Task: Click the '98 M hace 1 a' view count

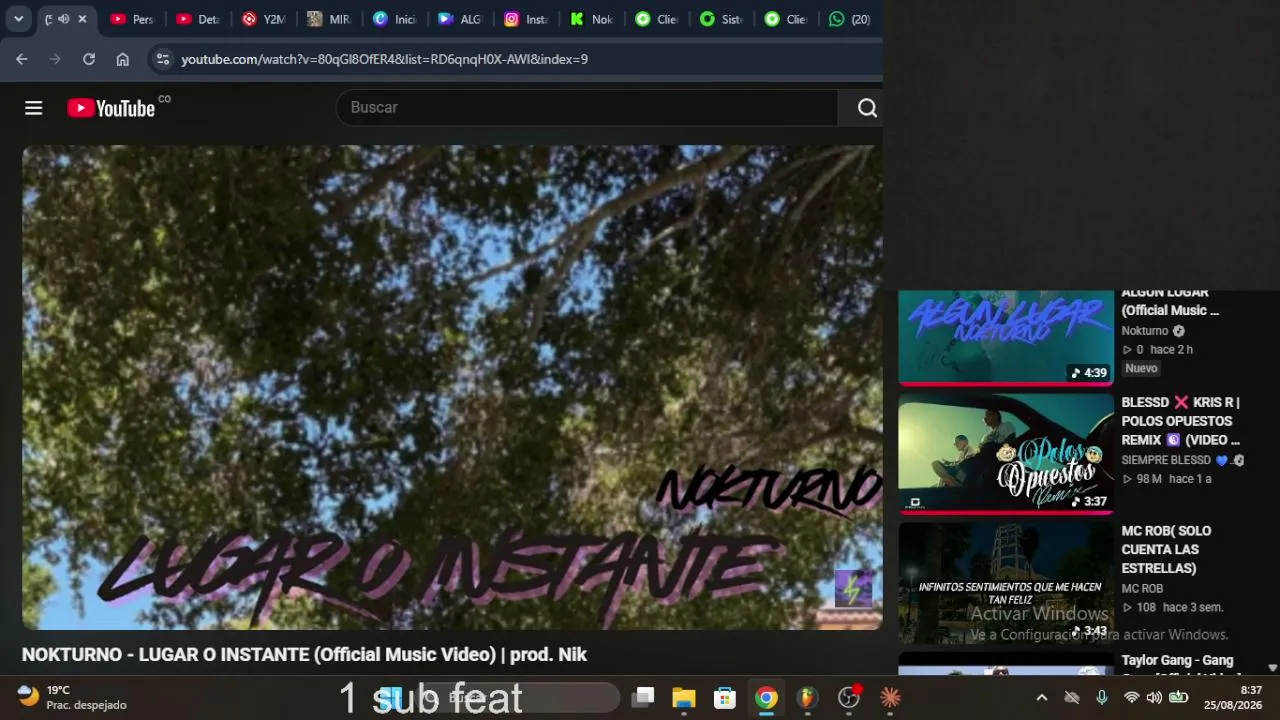Action: [1166, 479]
